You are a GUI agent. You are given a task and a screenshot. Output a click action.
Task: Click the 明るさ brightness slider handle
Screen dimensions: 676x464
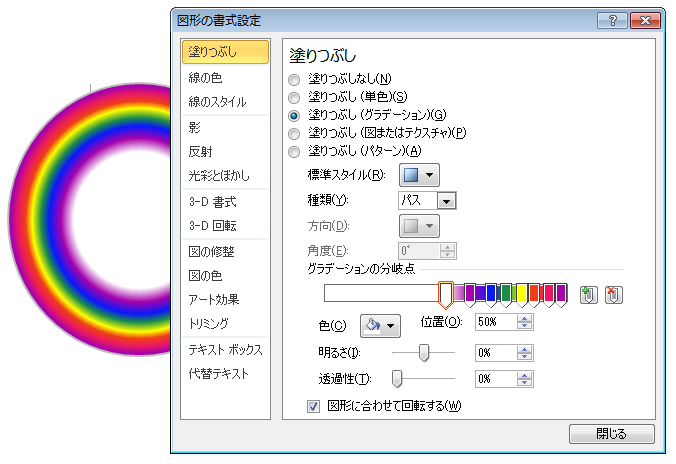pyautogui.click(x=424, y=353)
